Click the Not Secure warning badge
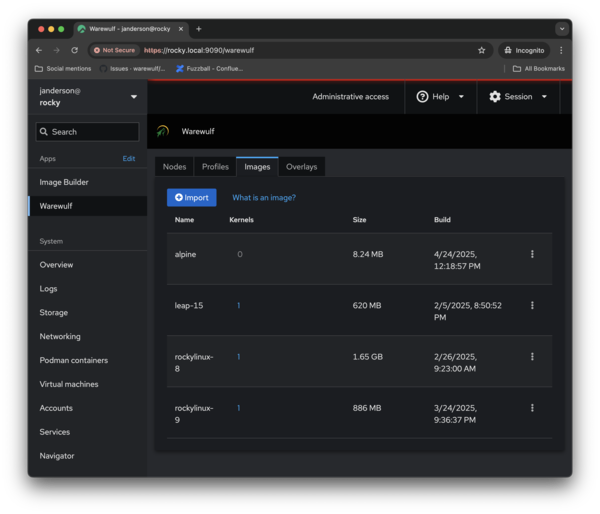 click(114, 50)
